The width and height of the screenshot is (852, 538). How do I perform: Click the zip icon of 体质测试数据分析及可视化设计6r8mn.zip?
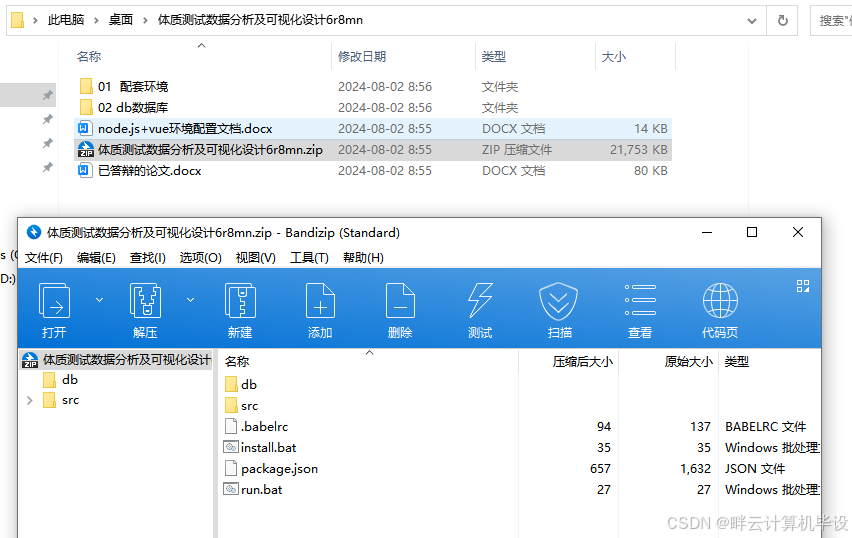point(86,149)
